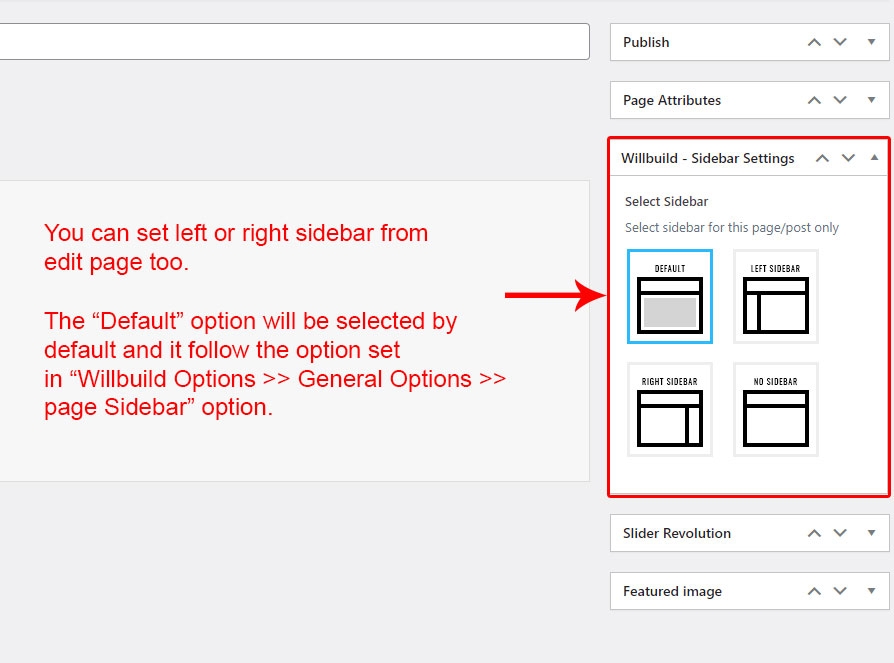This screenshot has width=894, height=663.
Task: Move Willbuild Sidebar Settings panel up
Action: (x=822, y=158)
